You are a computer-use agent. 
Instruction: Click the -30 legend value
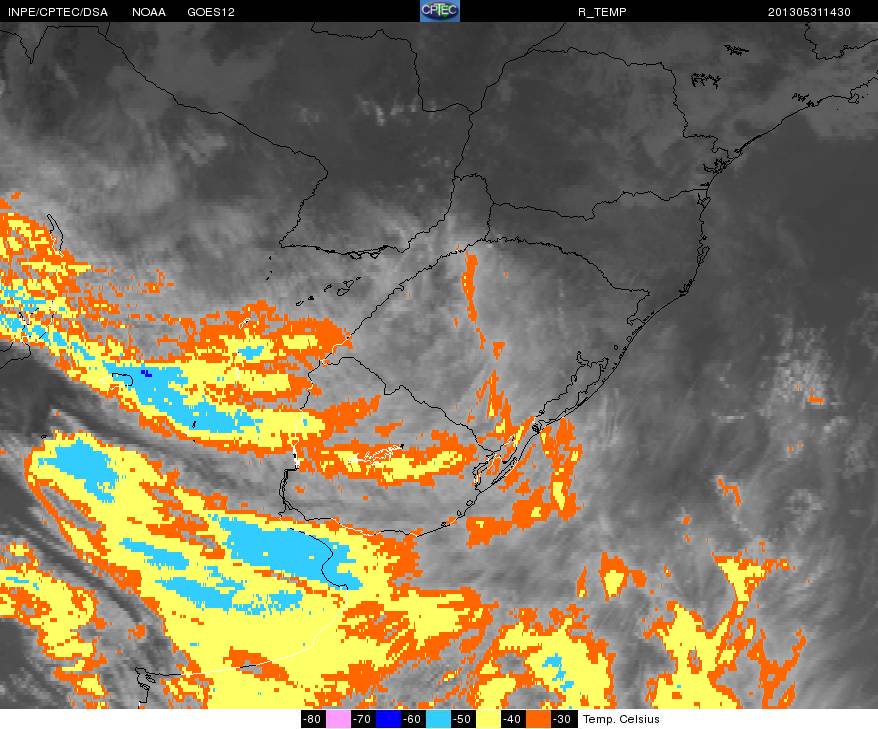point(563,719)
